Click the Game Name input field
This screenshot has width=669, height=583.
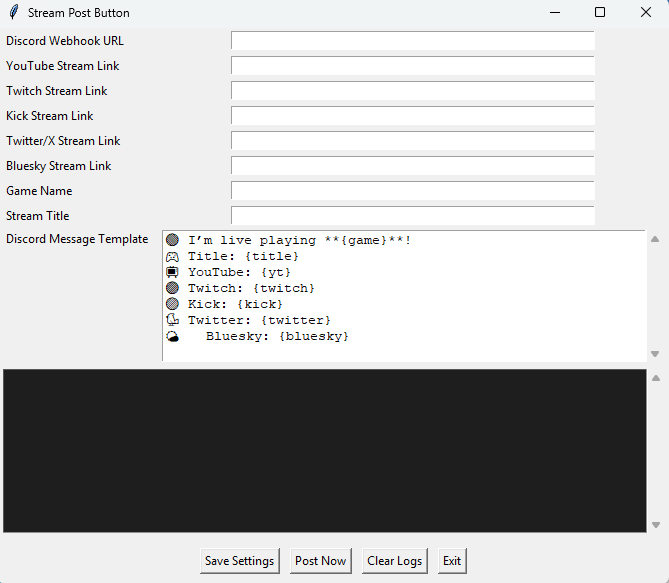[413, 190]
